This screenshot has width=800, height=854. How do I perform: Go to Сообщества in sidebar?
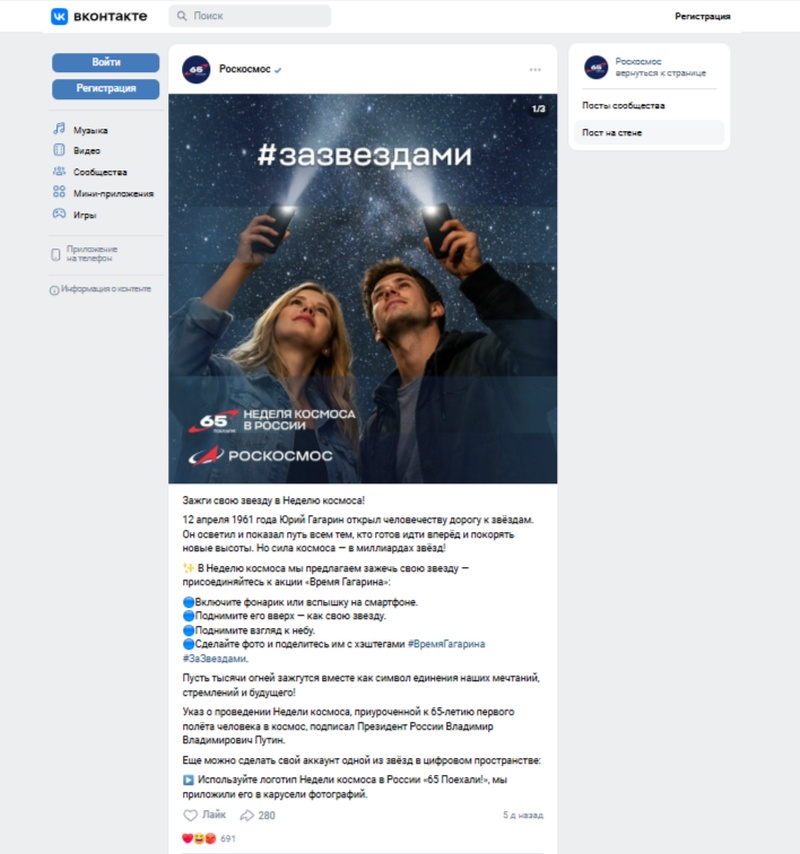click(x=99, y=172)
